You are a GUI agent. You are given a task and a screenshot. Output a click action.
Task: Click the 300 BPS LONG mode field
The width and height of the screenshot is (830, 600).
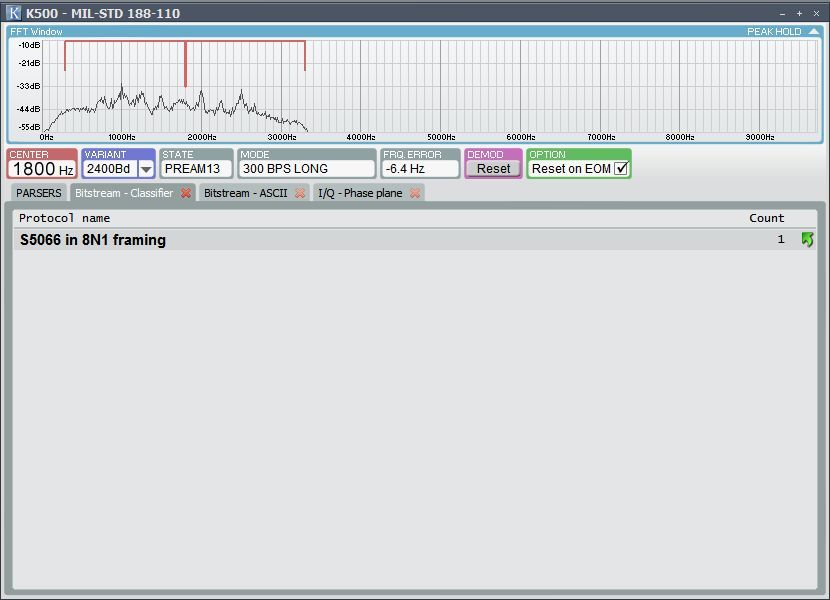click(307, 169)
